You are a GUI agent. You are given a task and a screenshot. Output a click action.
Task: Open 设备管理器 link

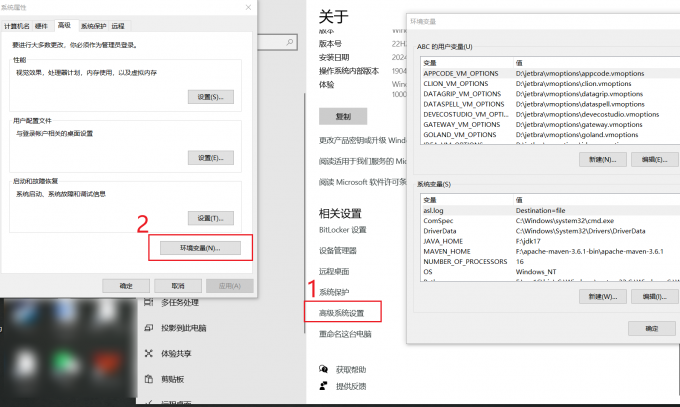coord(338,250)
